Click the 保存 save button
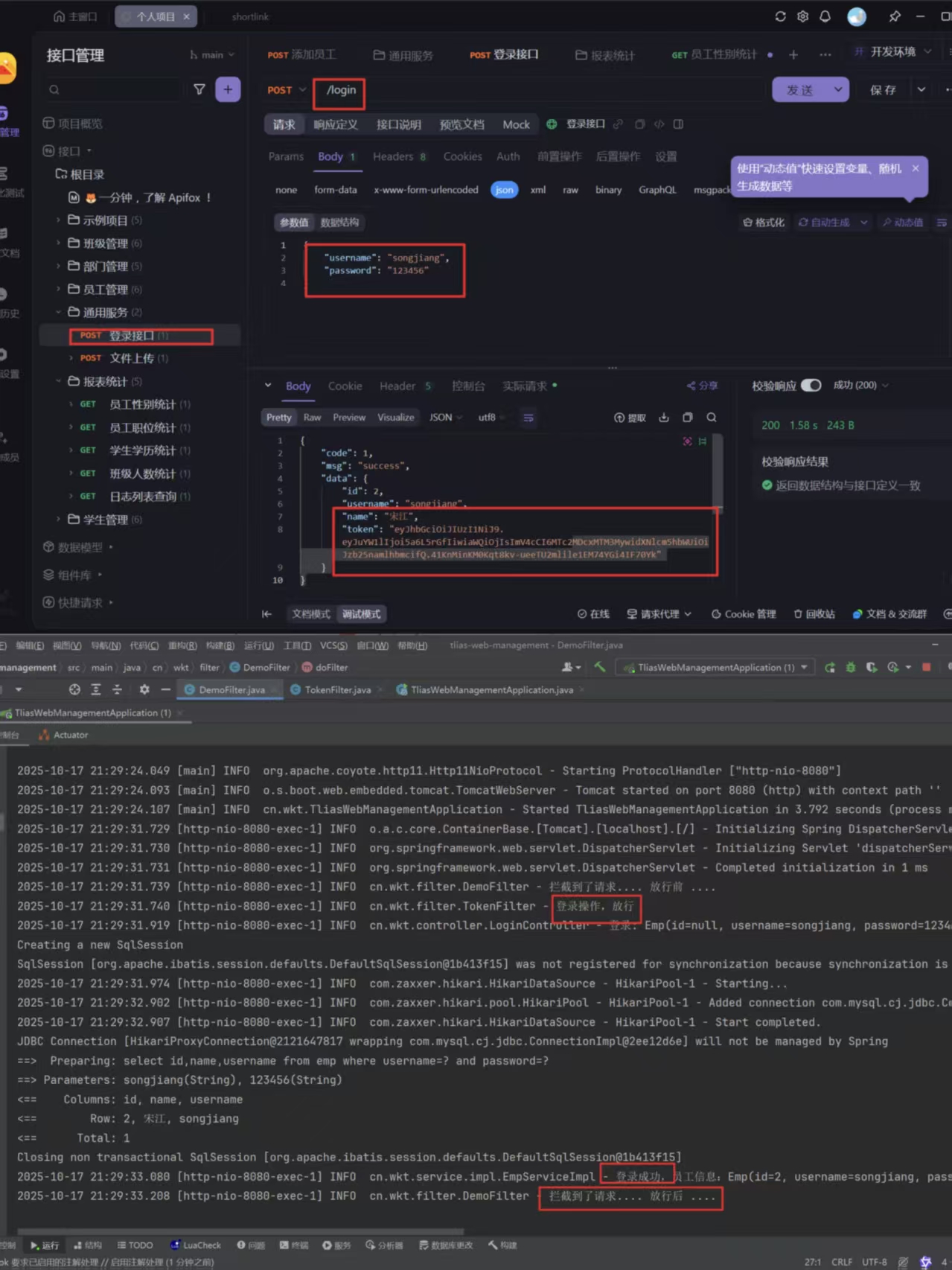 tap(883, 90)
